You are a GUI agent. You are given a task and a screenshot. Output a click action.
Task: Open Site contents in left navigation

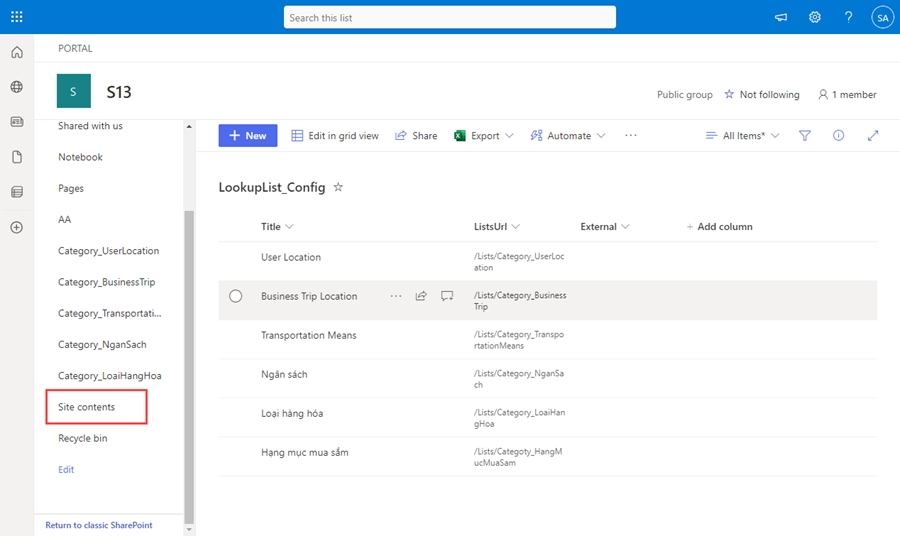87,407
